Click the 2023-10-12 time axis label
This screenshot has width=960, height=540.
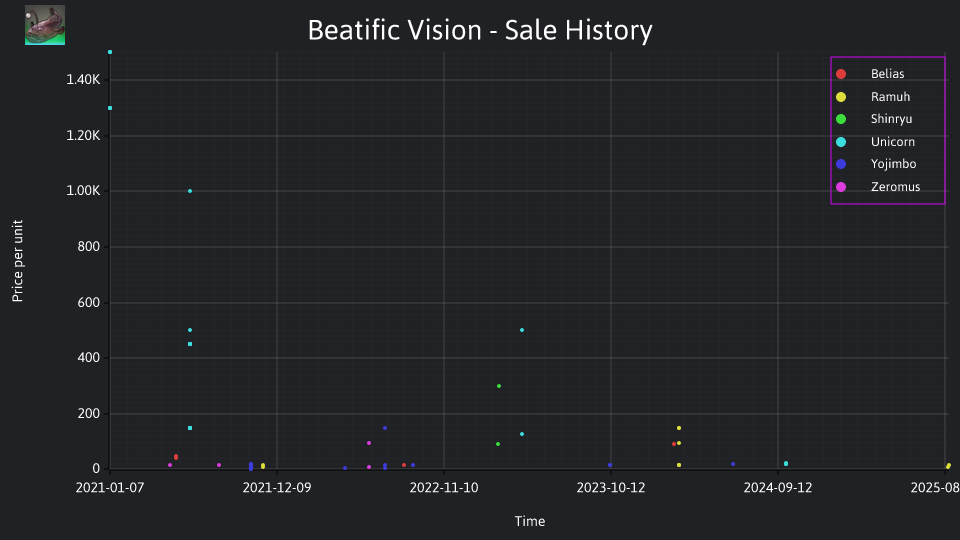[611, 488]
